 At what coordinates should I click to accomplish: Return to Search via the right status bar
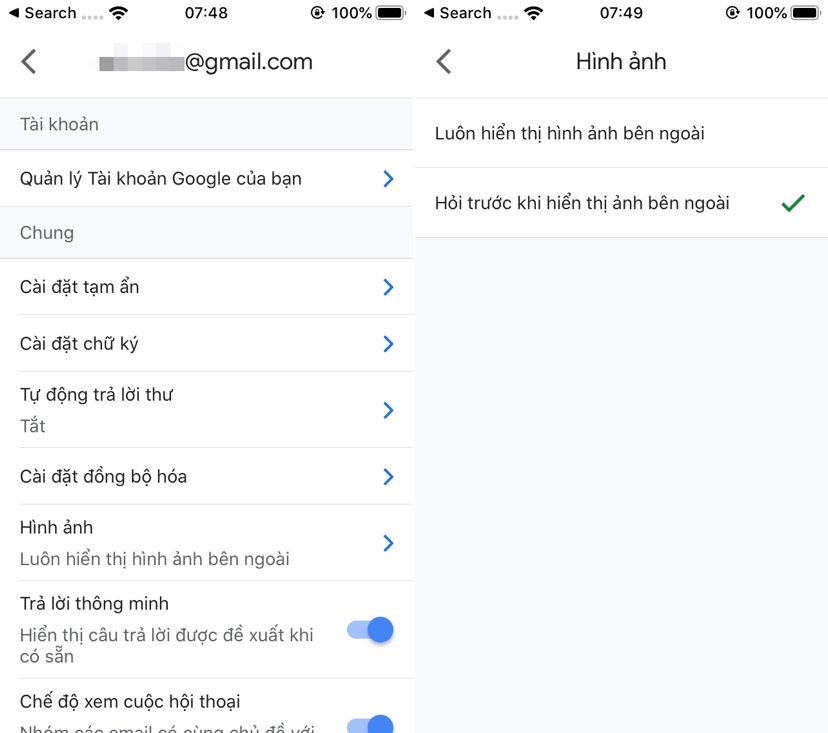click(x=458, y=13)
